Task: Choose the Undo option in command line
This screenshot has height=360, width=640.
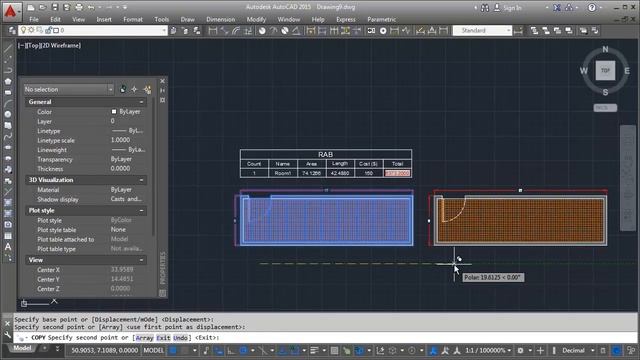Action: pos(180,338)
